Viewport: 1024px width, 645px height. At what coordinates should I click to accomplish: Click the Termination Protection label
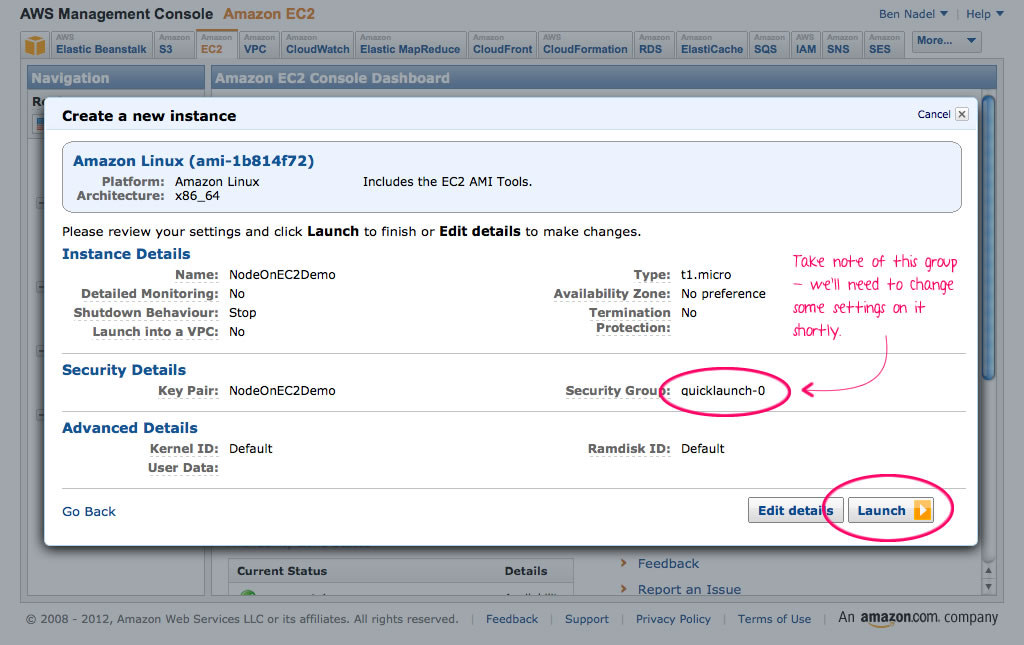pyautogui.click(x=630, y=320)
